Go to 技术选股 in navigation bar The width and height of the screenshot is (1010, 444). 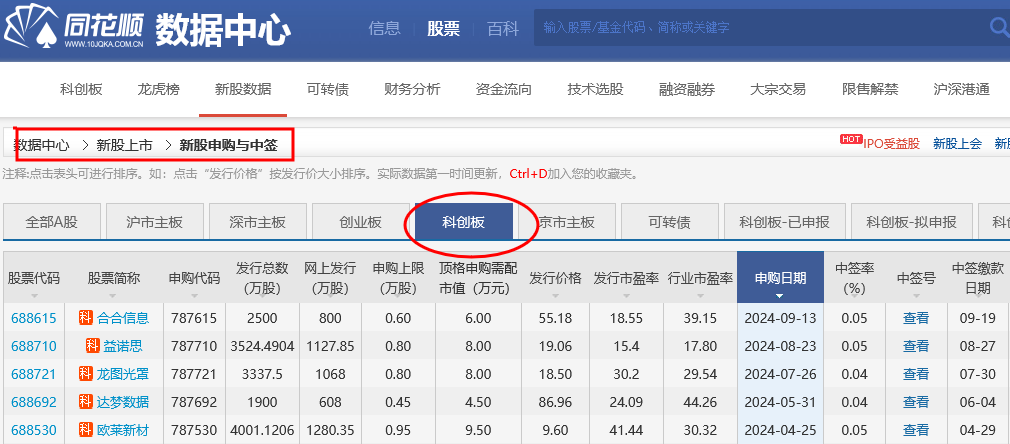point(595,90)
